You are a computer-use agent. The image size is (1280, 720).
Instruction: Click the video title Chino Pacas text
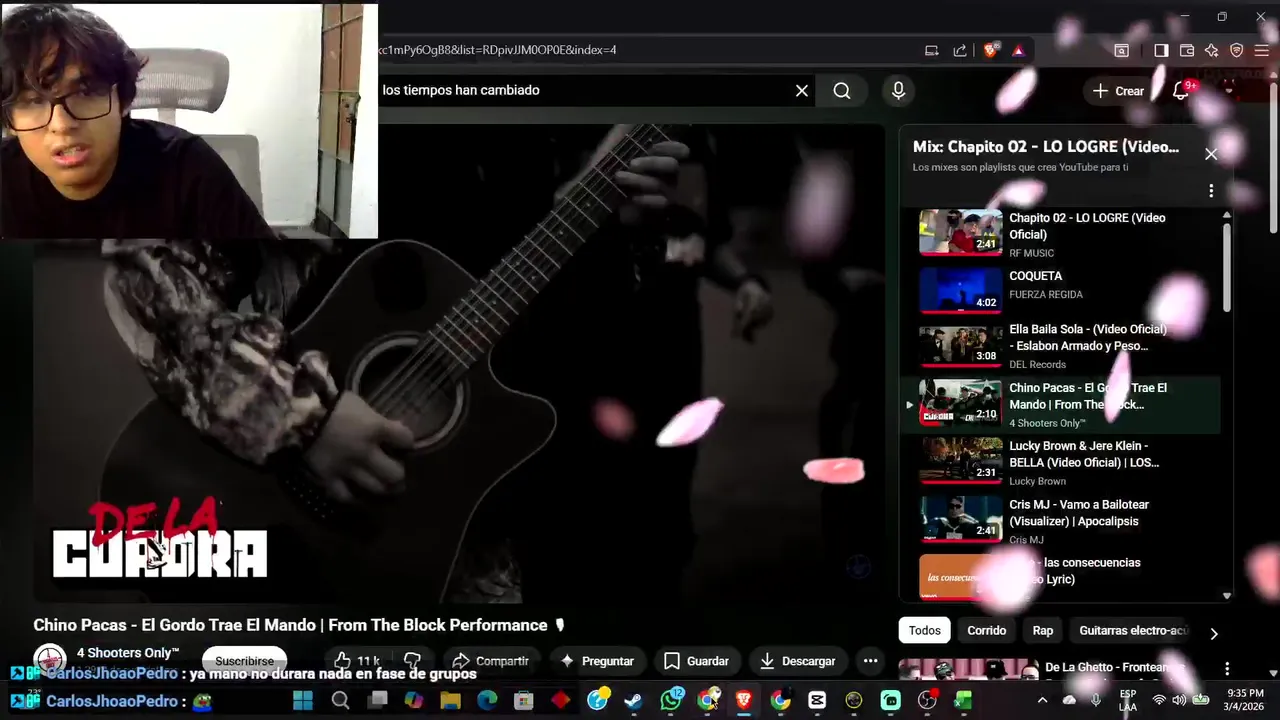coord(299,625)
